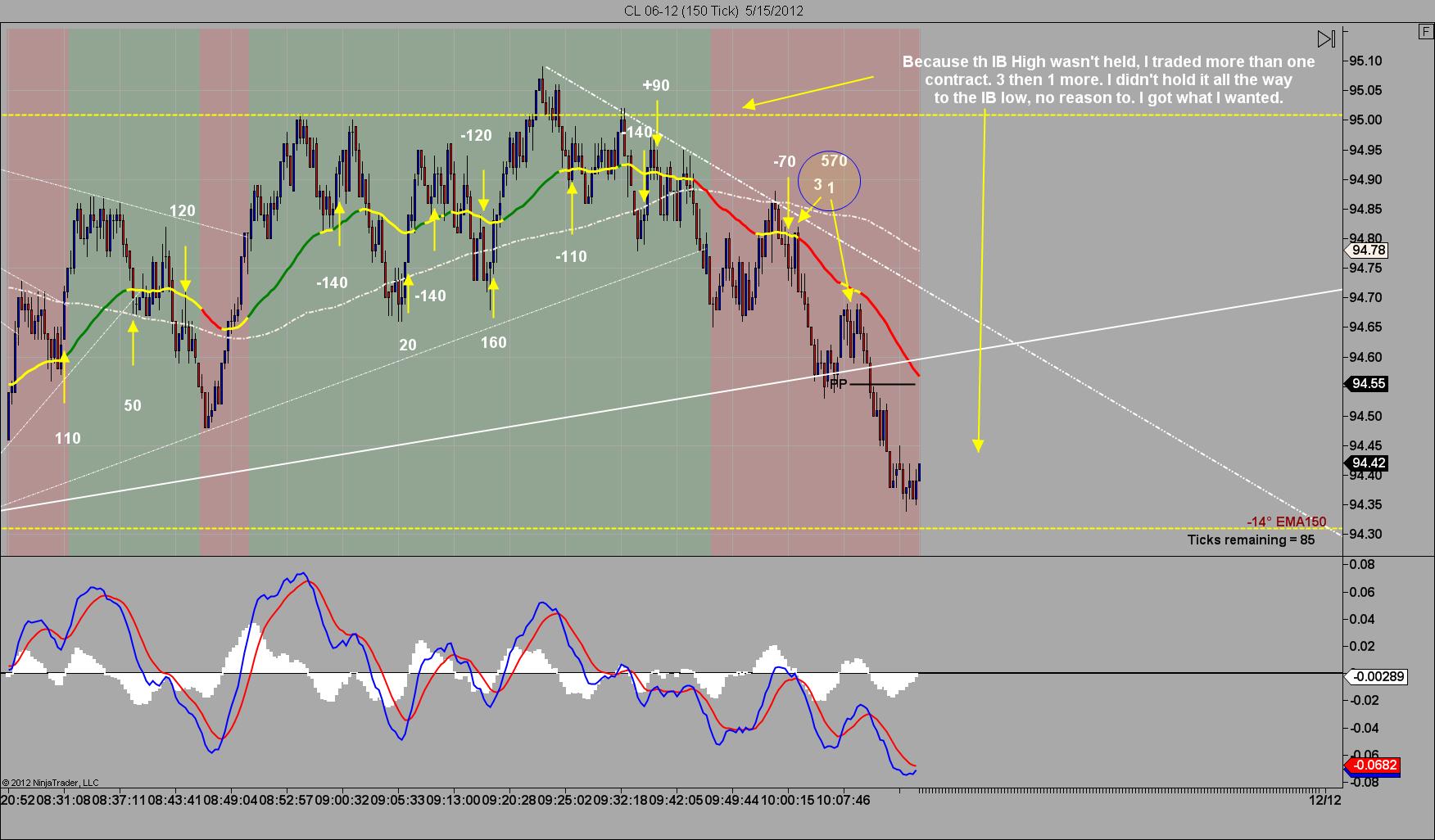Click the 95.00 price axis label
1435x840 pixels.
point(1364,120)
